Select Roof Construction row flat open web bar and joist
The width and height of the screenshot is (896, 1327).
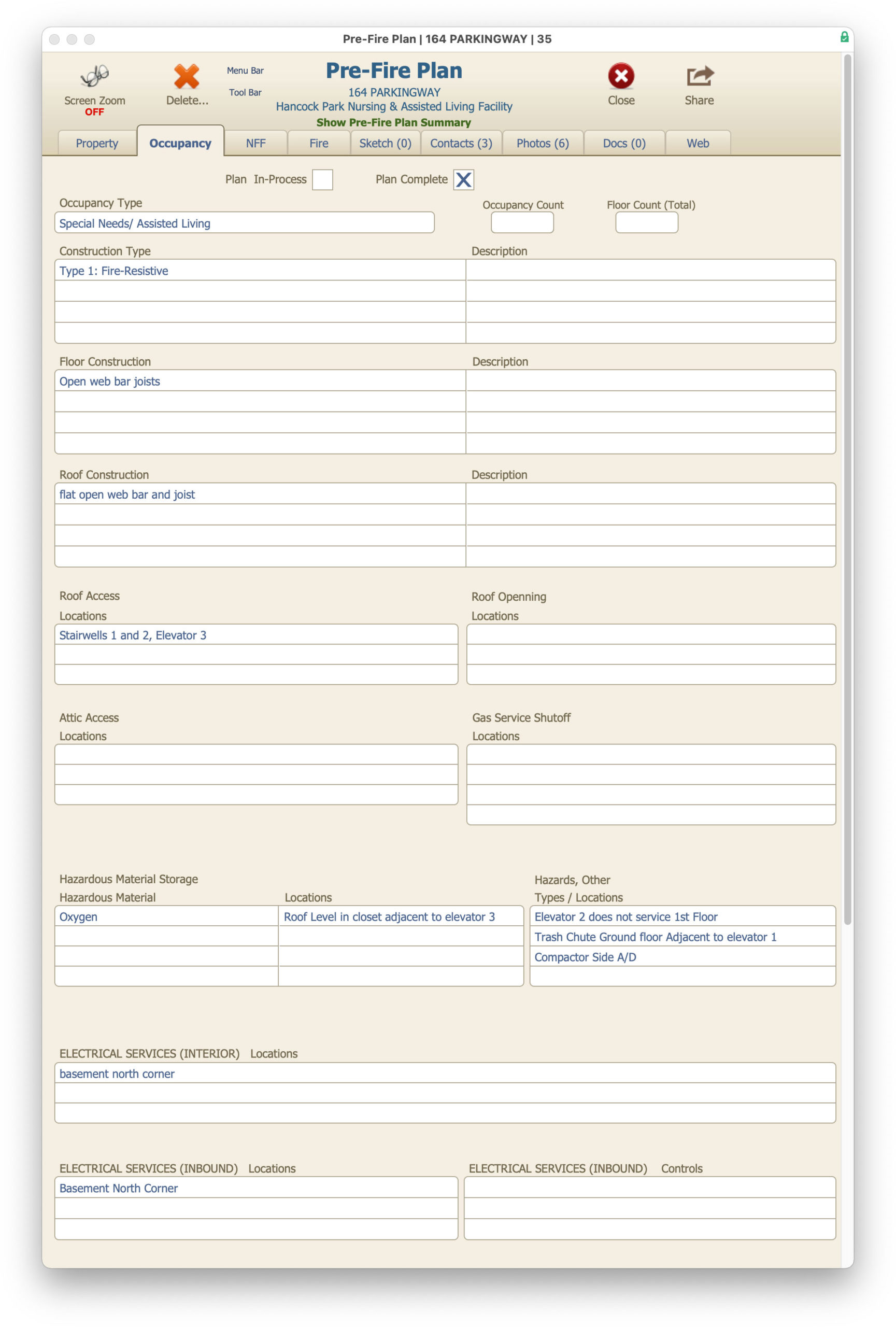click(260, 495)
